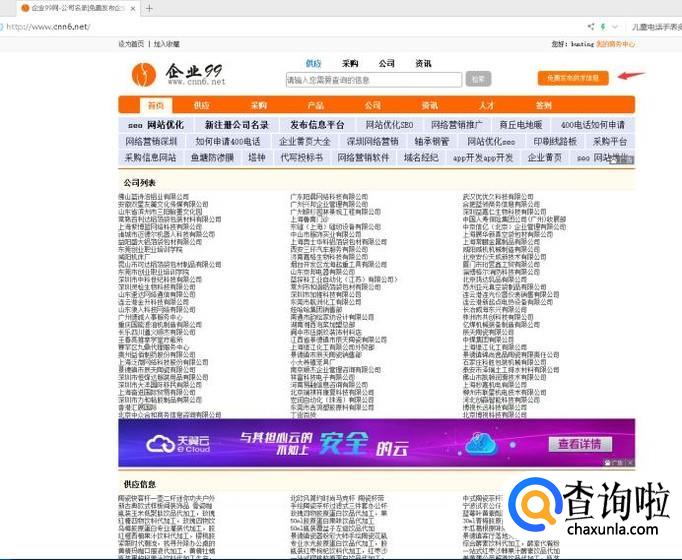
Task: Click the 网络营销推广 link
Action: click(457, 125)
